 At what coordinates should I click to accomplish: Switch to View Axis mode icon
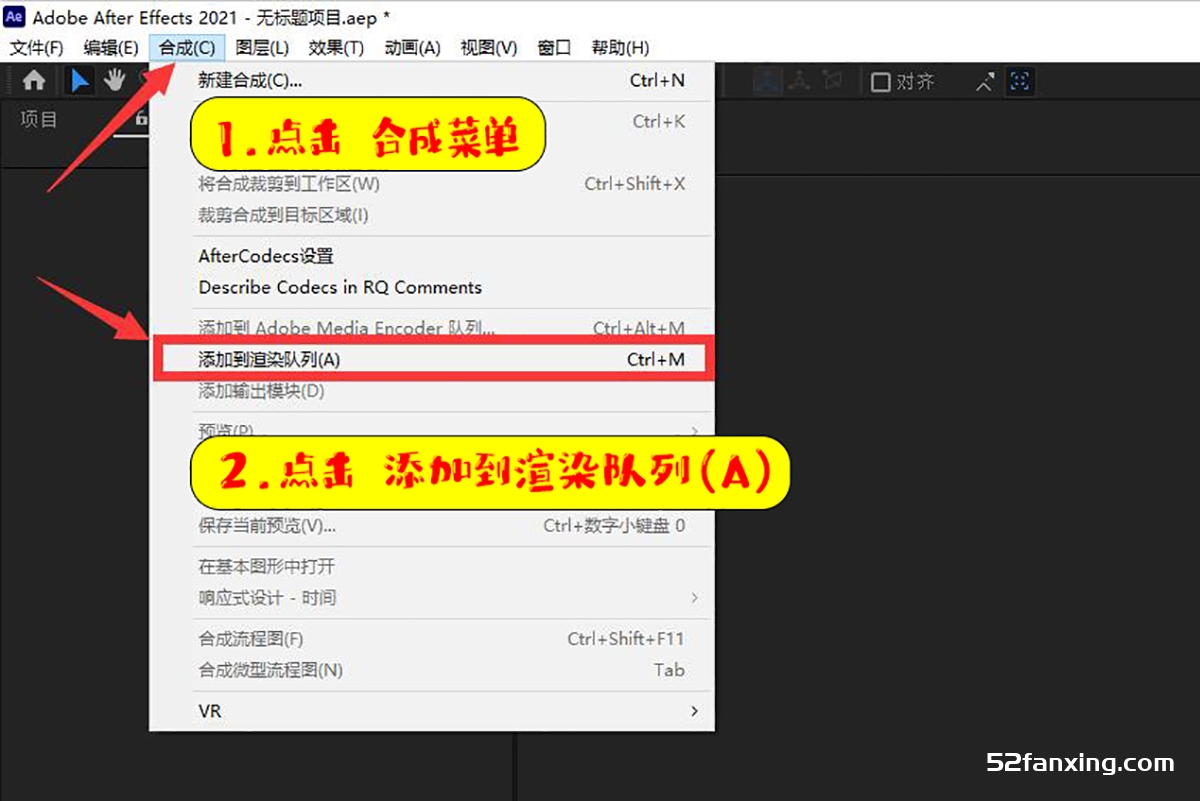832,82
